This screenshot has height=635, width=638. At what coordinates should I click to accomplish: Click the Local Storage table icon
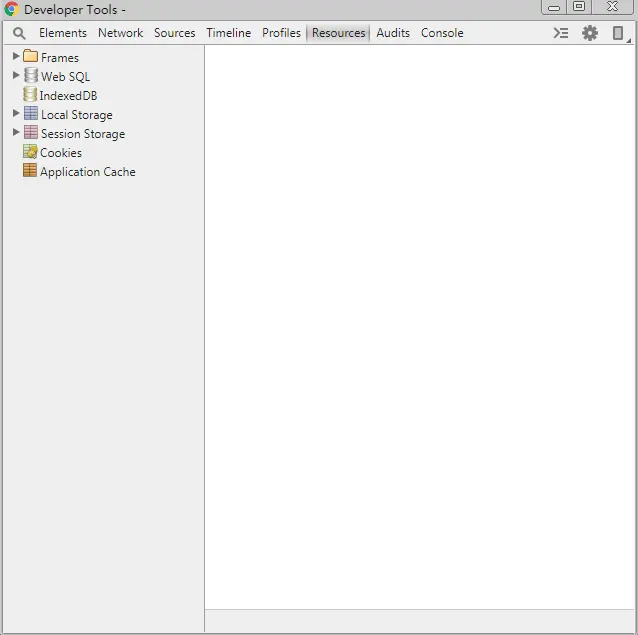(x=31, y=113)
